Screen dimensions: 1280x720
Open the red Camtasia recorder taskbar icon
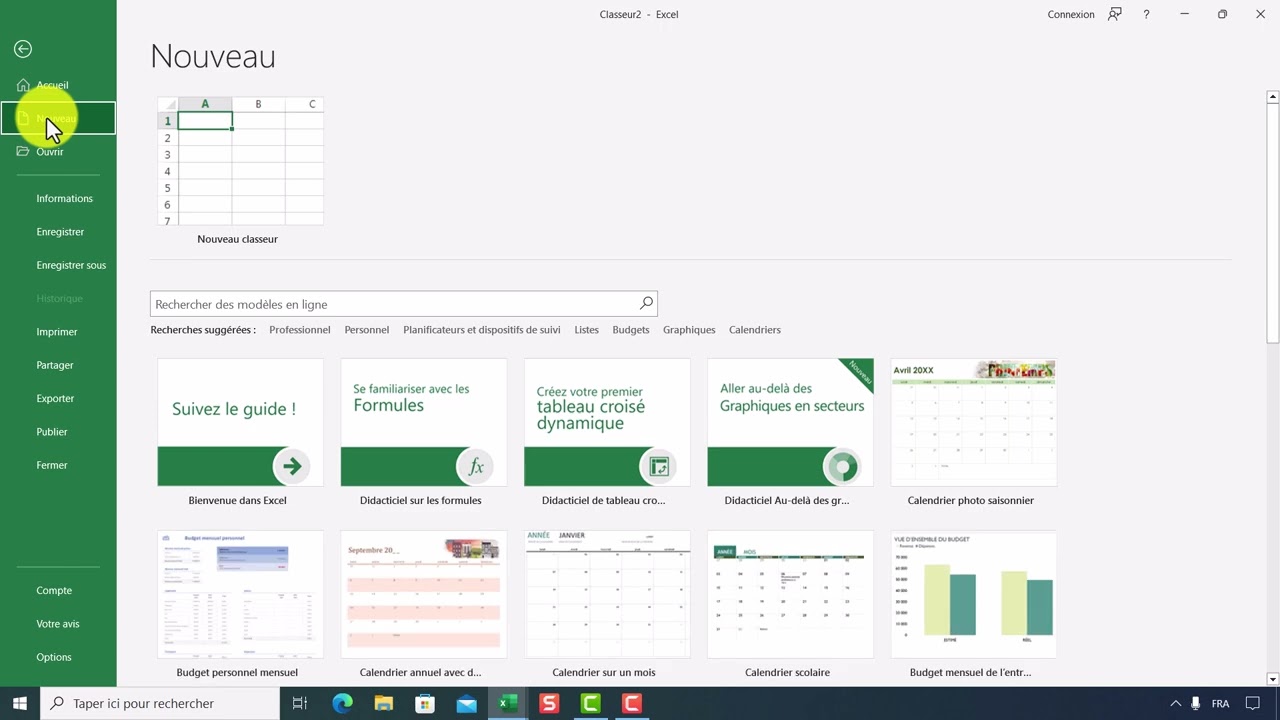632,703
